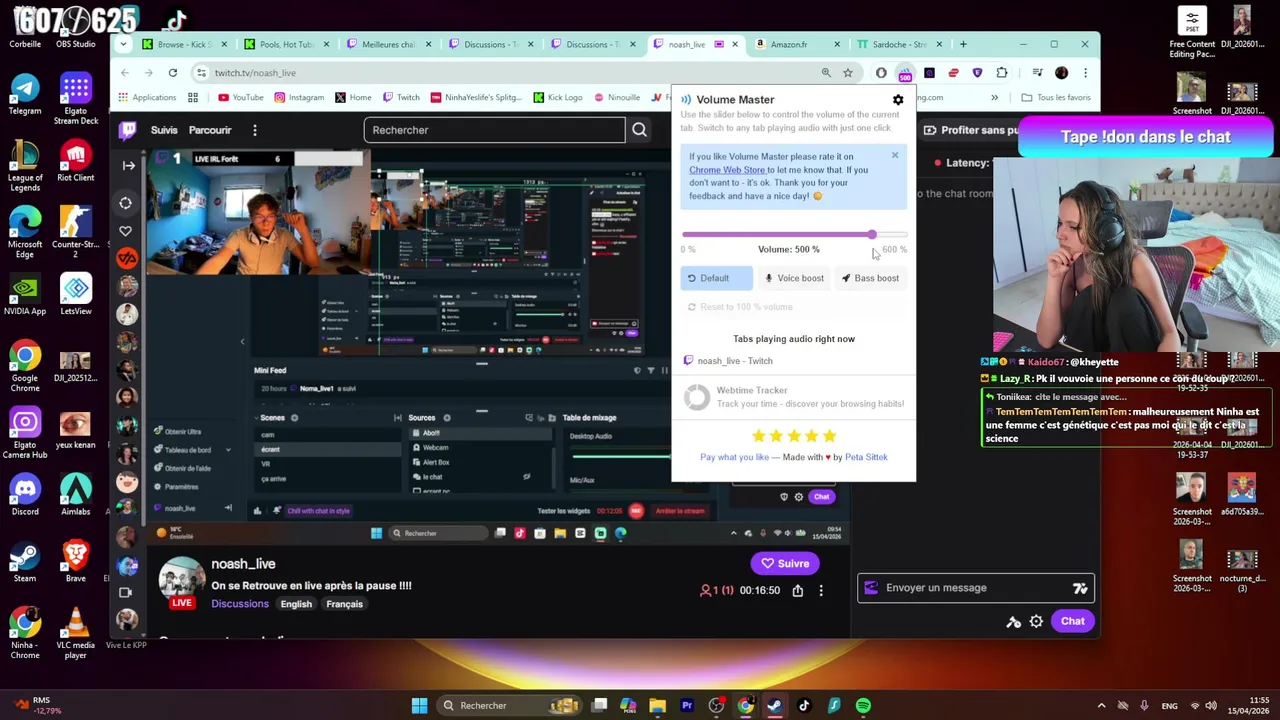Click the zoom magnifier in address bar
1280x720 pixels.
tap(826, 73)
